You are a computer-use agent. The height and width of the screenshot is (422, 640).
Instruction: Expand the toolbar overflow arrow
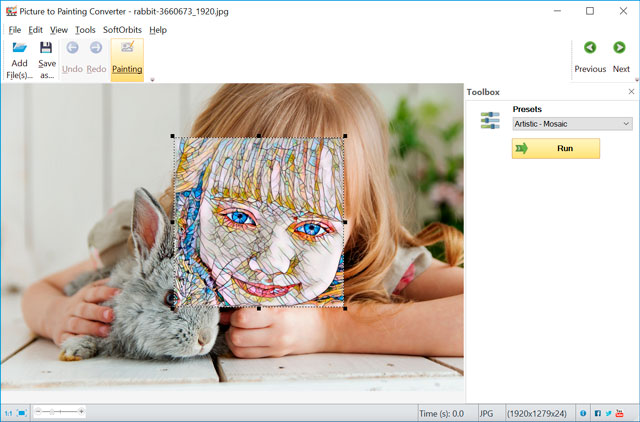(152, 79)
